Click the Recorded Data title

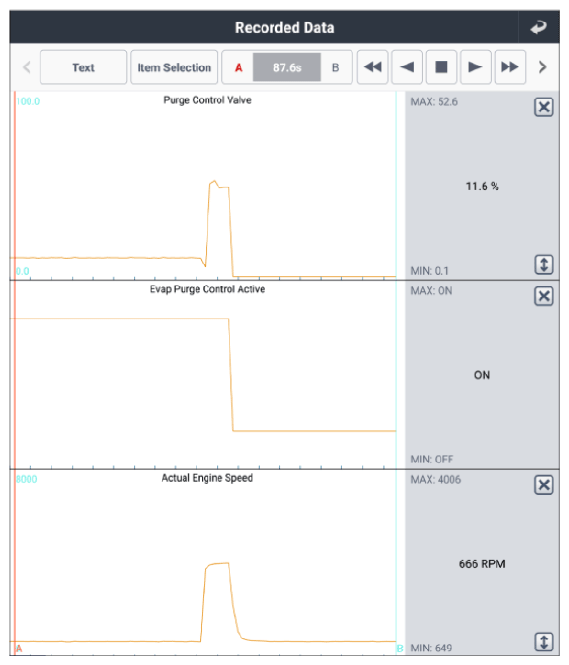coord(284,28)
